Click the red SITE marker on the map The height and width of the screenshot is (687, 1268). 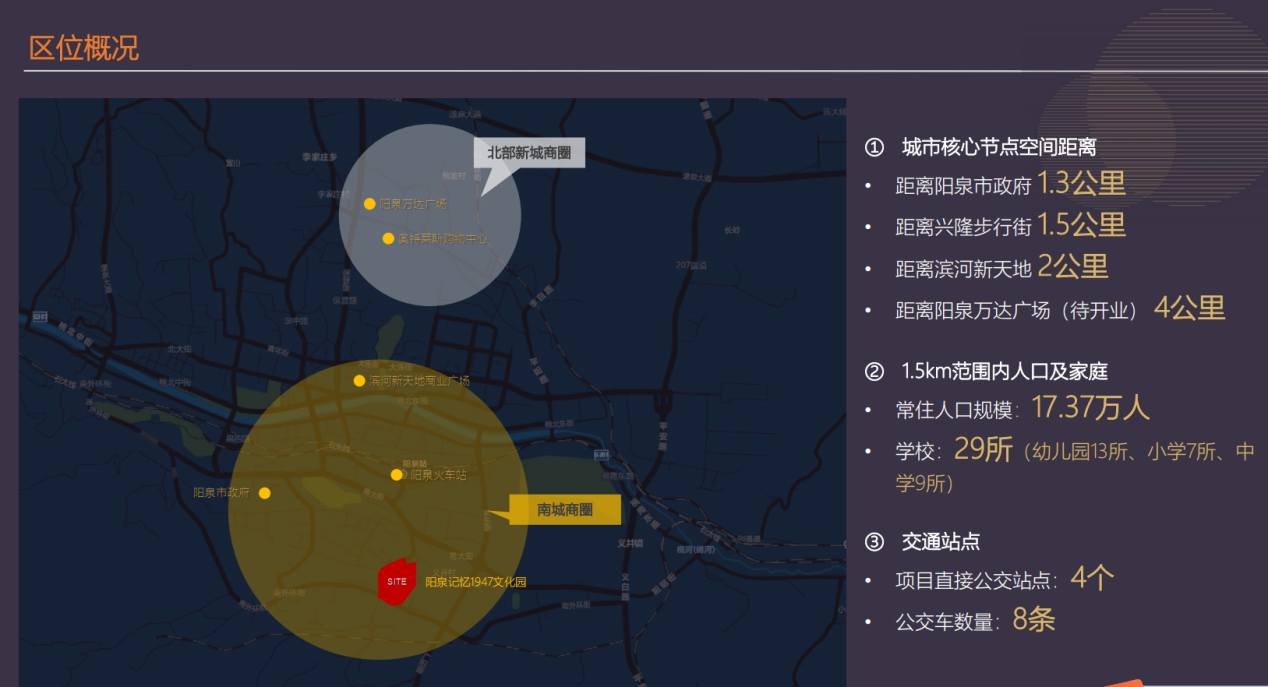click(x=396, y=581)
